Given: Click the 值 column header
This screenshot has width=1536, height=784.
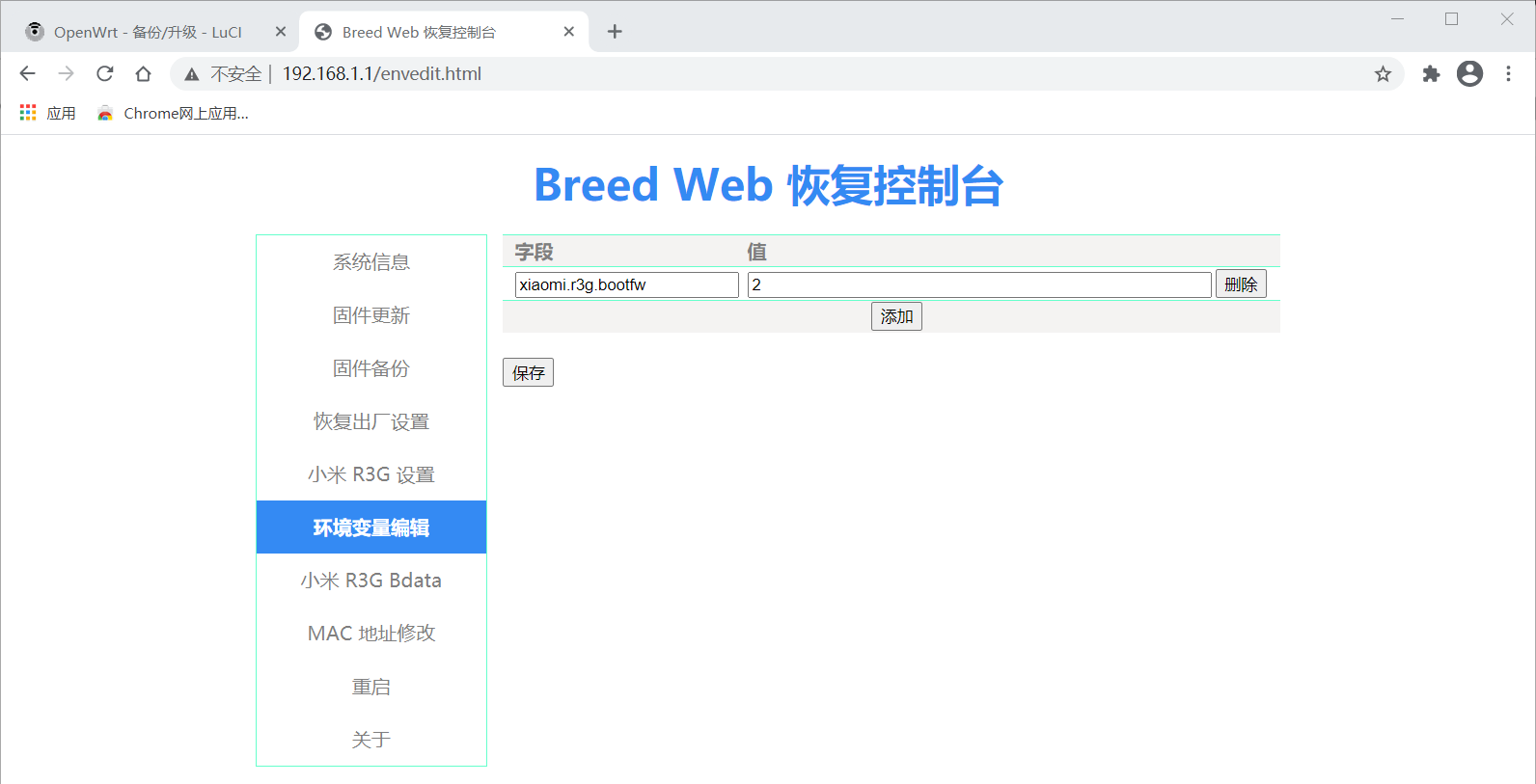Looking at the screenshot, I should [x=756, y=252].
